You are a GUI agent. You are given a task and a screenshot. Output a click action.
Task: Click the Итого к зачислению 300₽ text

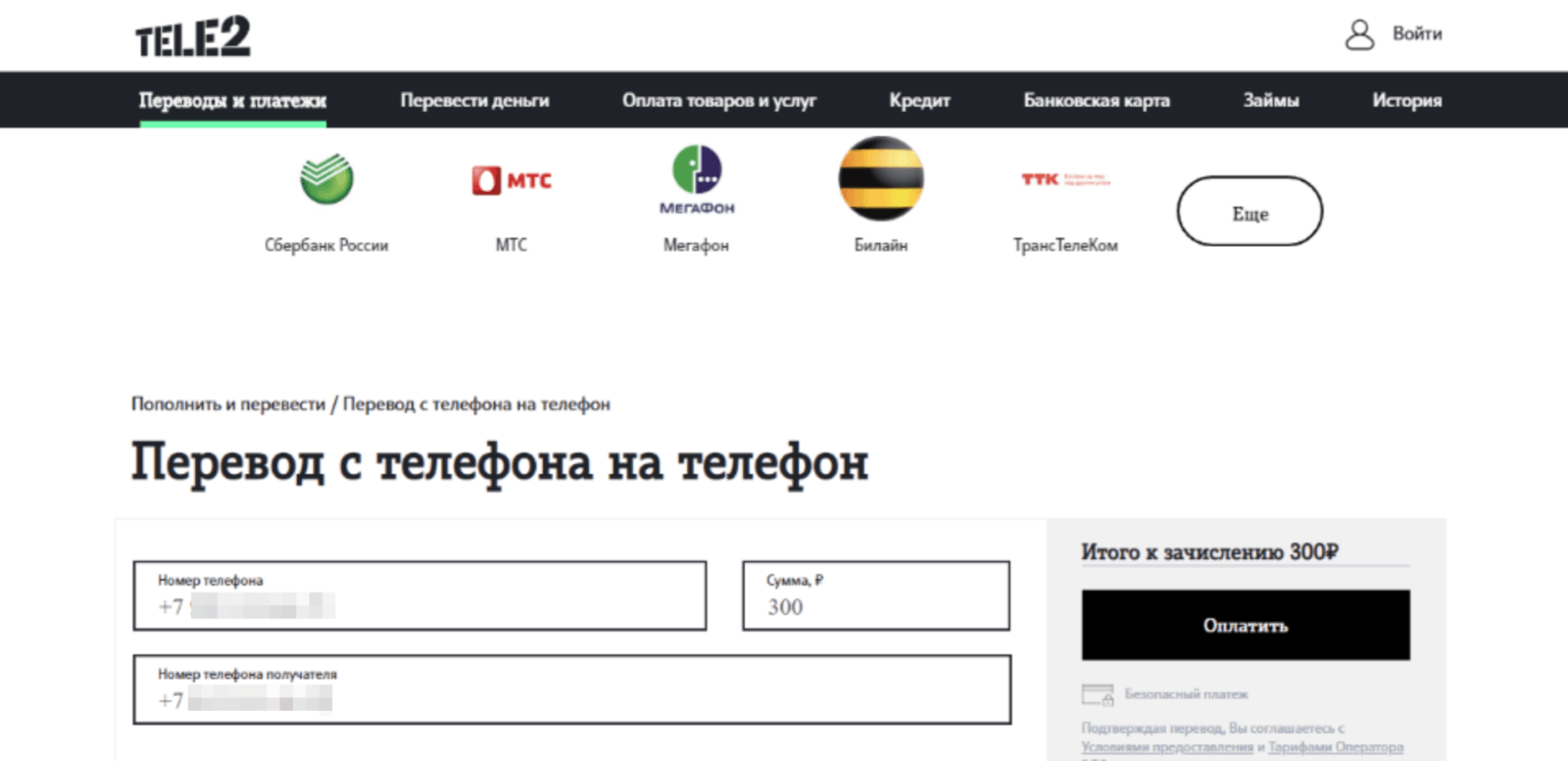coord(1210,552)
